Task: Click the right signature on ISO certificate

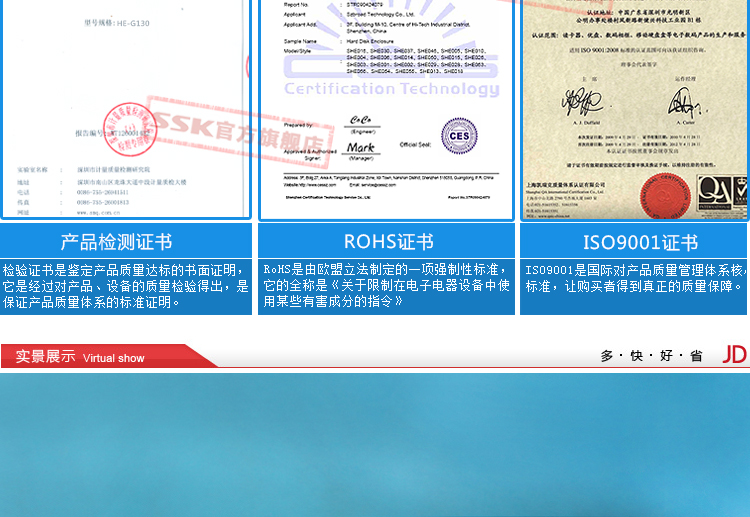Action: coord(685,101)
